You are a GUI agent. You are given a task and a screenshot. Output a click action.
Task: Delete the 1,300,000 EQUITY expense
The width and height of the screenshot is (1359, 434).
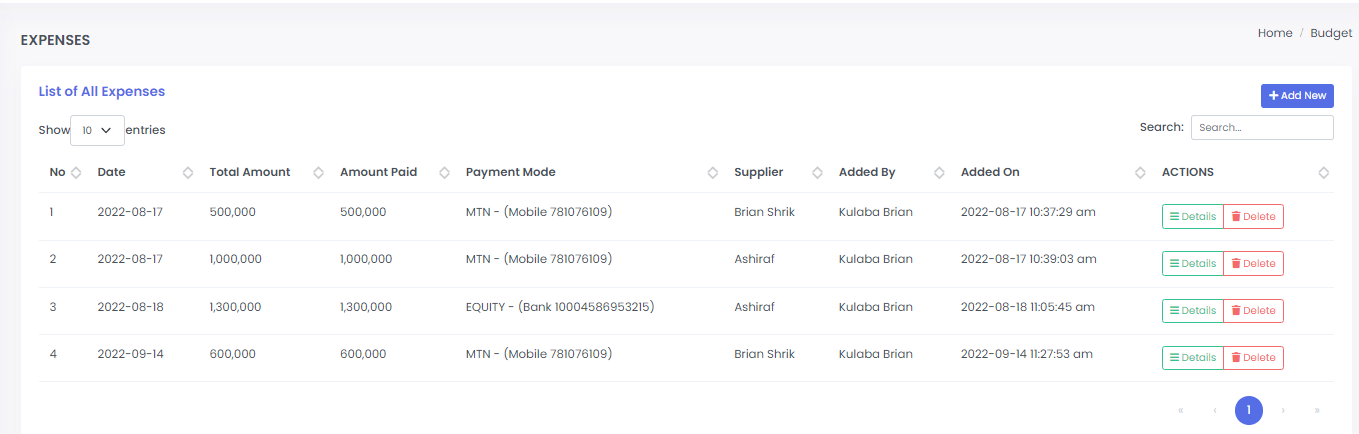tap(1253, 310)
